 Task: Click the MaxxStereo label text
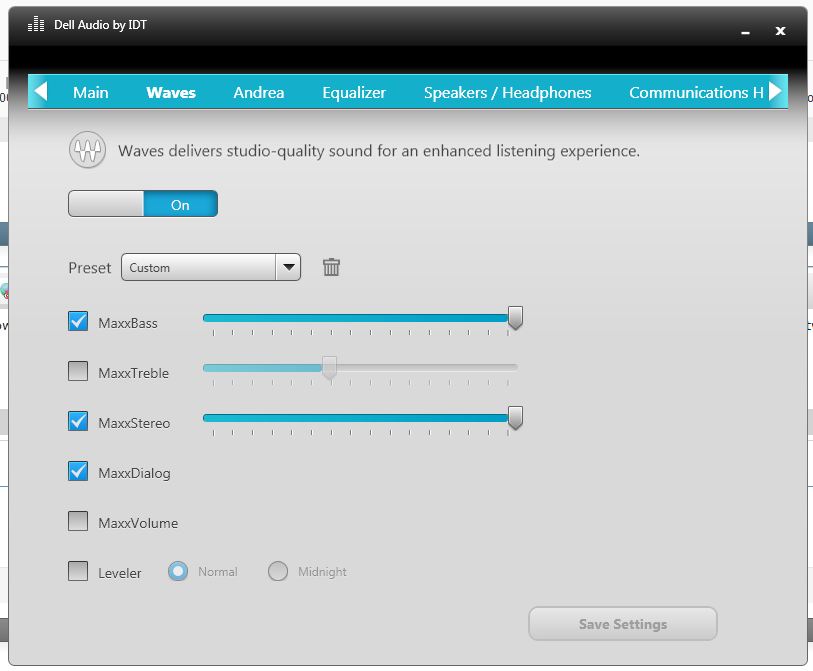tap(134, 423)
